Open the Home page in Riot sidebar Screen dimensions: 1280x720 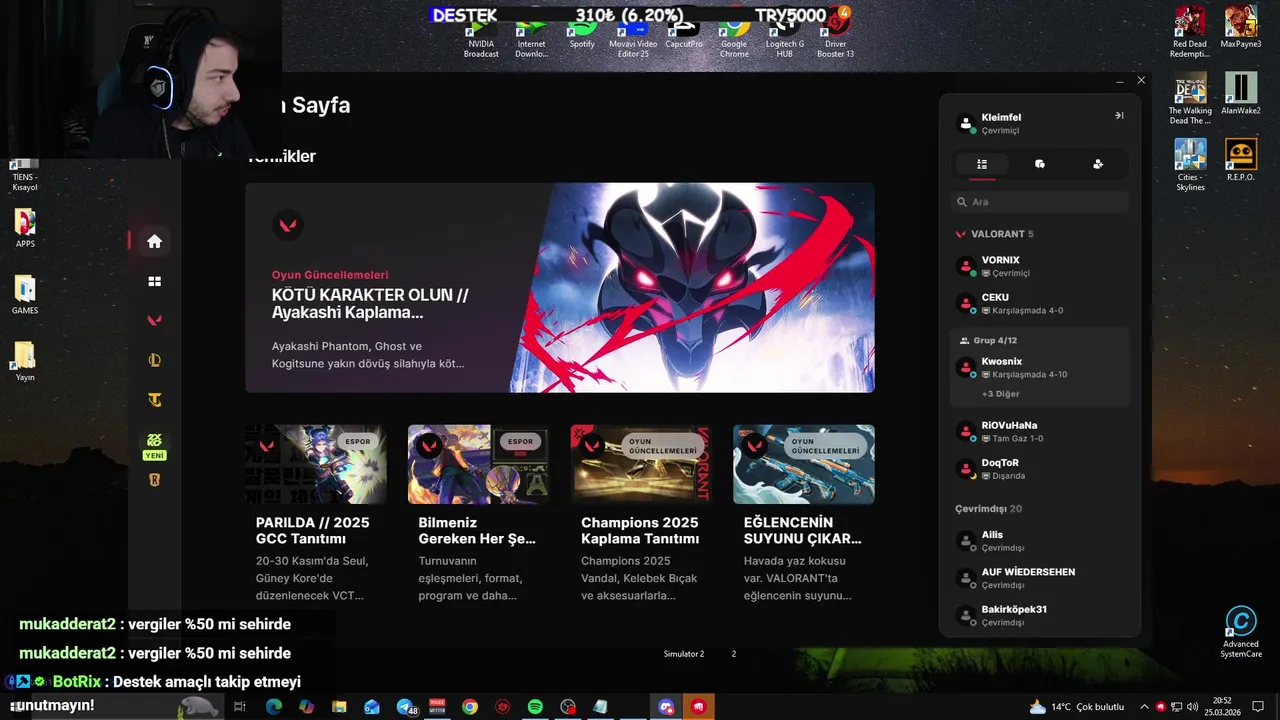154,241
